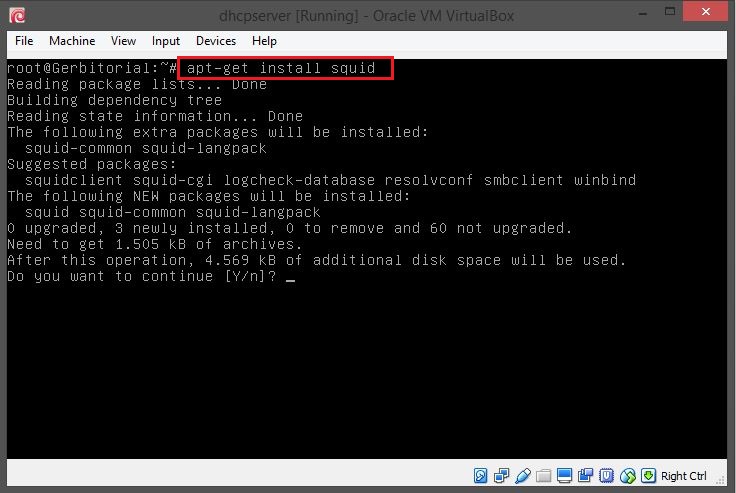
Task: Open the Devices menu
Action: point(216,41)
